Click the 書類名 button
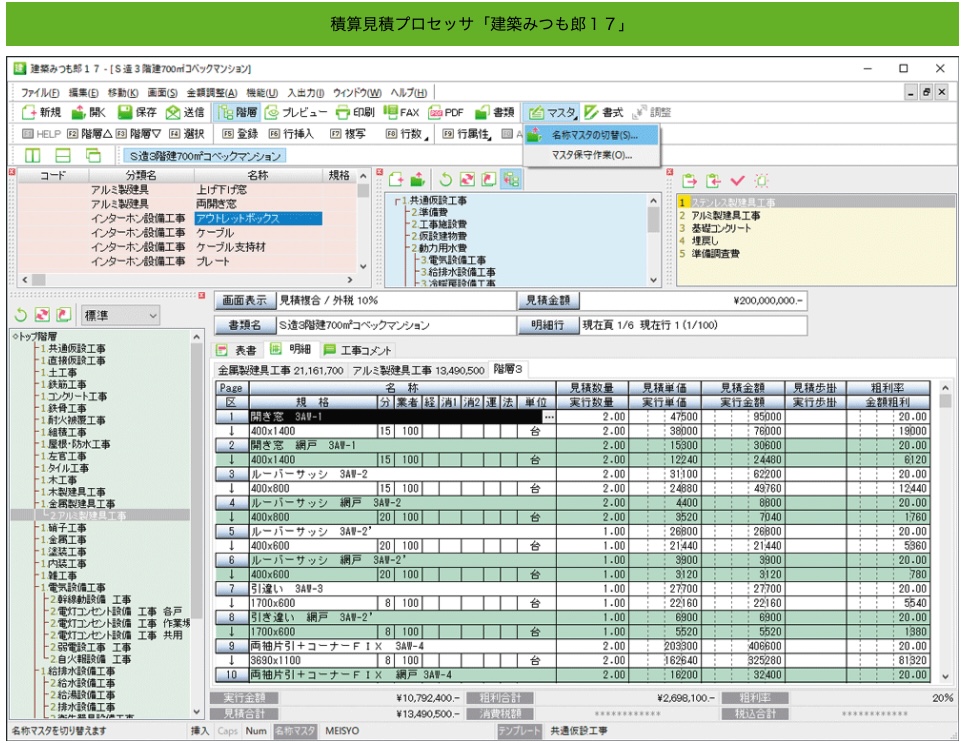 [x=244, y=325]
